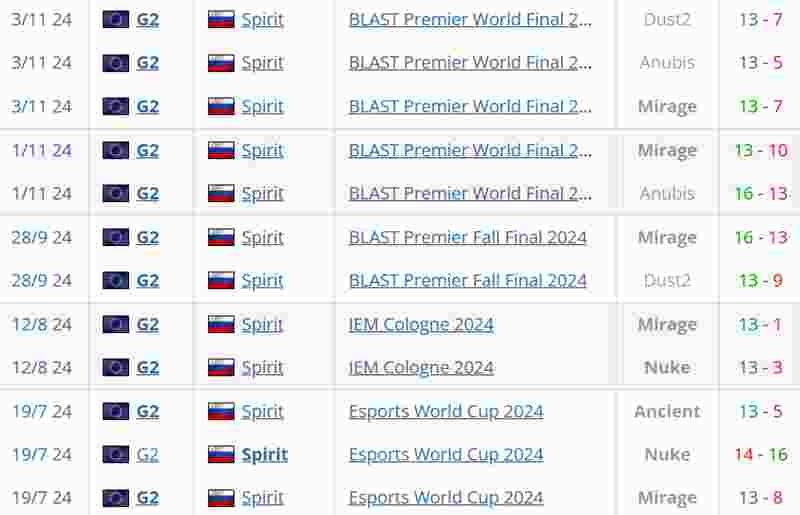Click the Spirit Russian flag icon in the Anubis 13-5 row
Viewport: 800px width, 515px height.
point(221,63)
